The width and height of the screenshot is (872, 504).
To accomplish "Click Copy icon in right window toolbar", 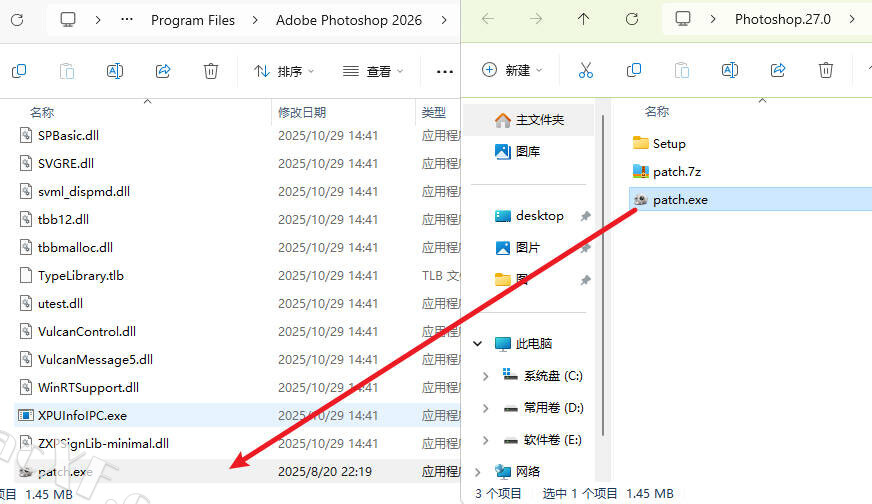I will coord(634,70).
